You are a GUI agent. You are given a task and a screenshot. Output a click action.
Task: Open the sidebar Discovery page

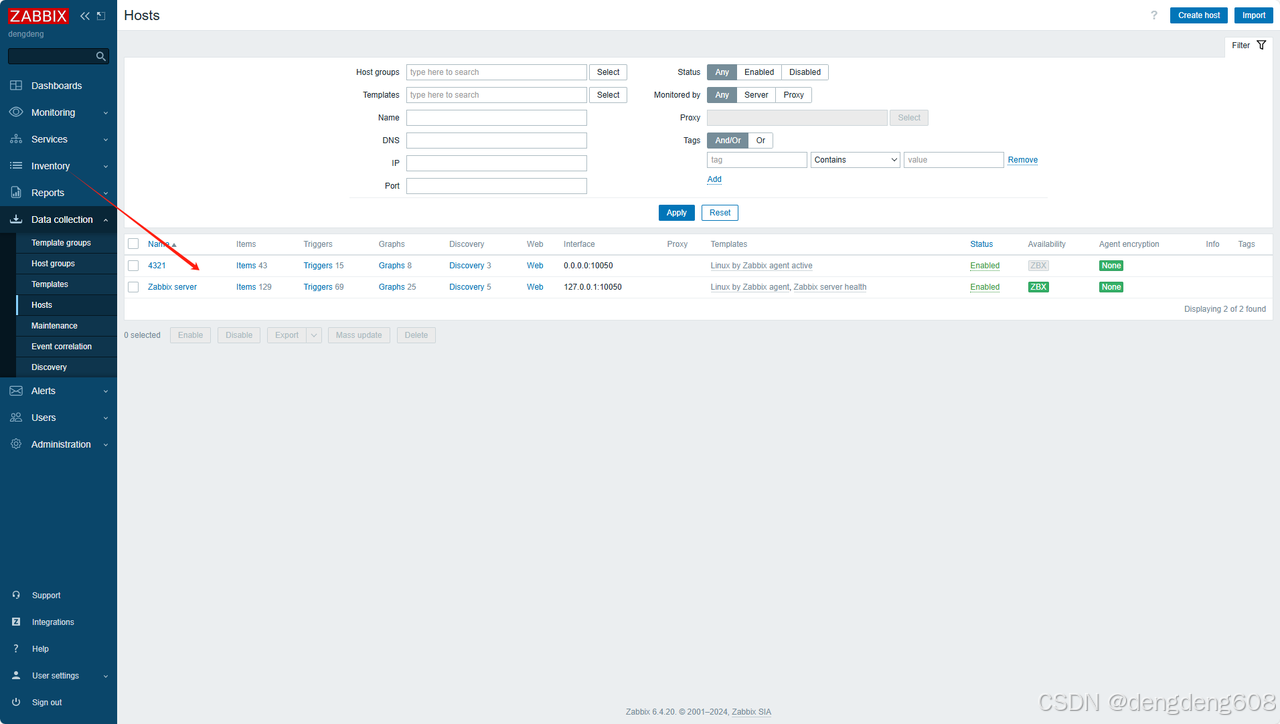click(x=49, y=367)
